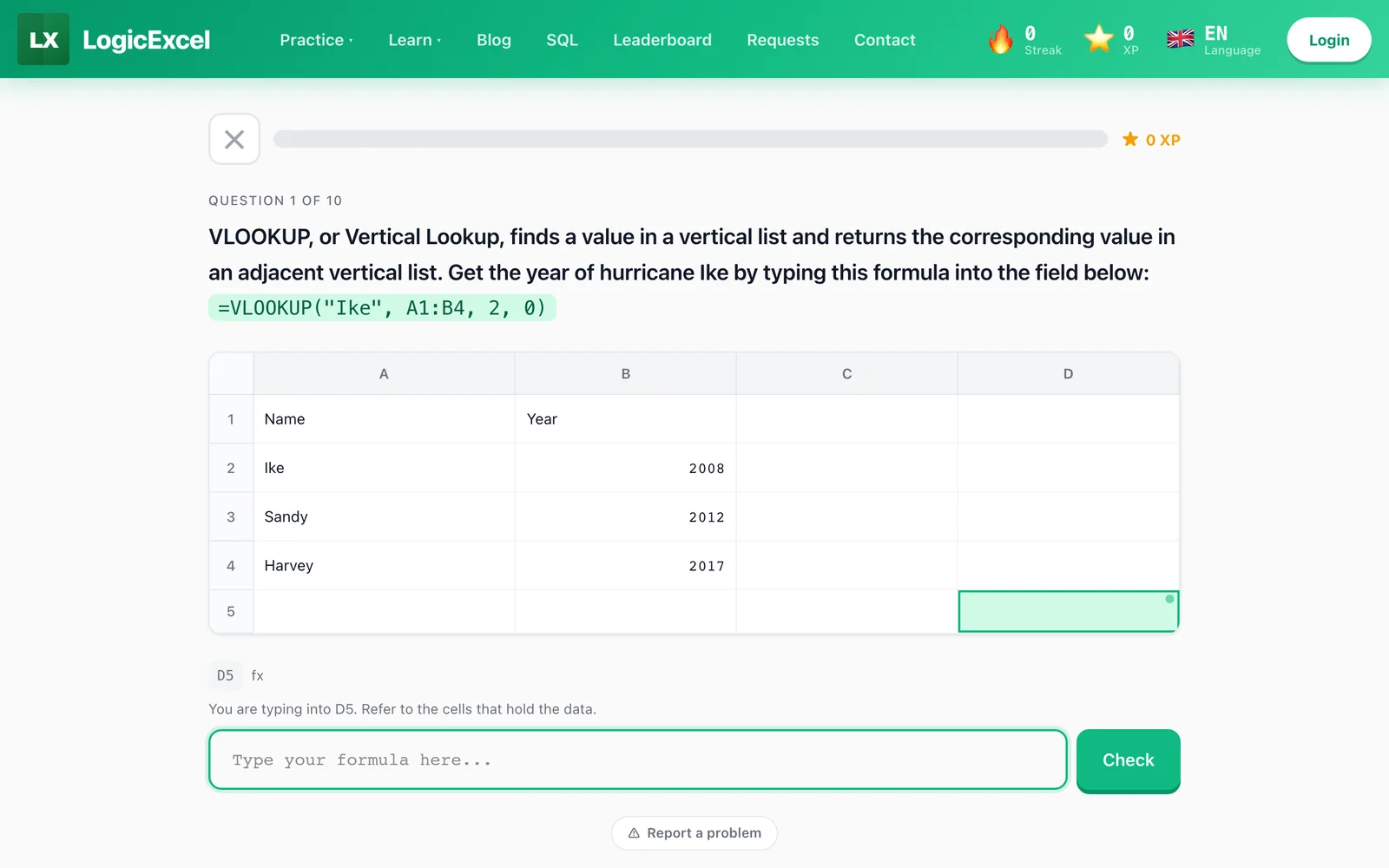Select column C header
This screenshot has height=868, width=1389.
[x=847, y=374]
